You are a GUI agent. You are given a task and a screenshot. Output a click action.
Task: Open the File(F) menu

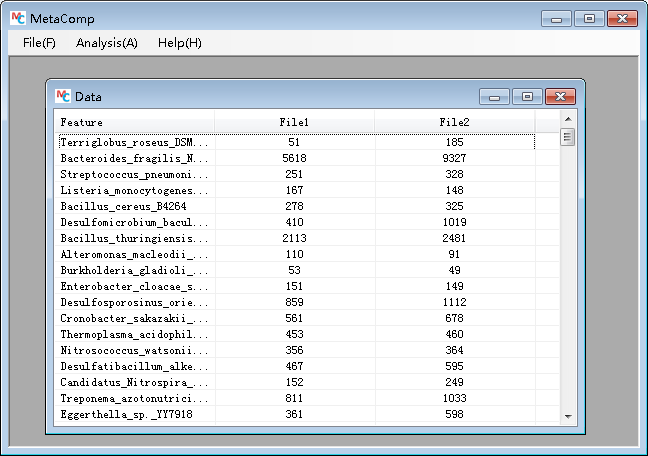pyautogui.click(x=39, y=43)
